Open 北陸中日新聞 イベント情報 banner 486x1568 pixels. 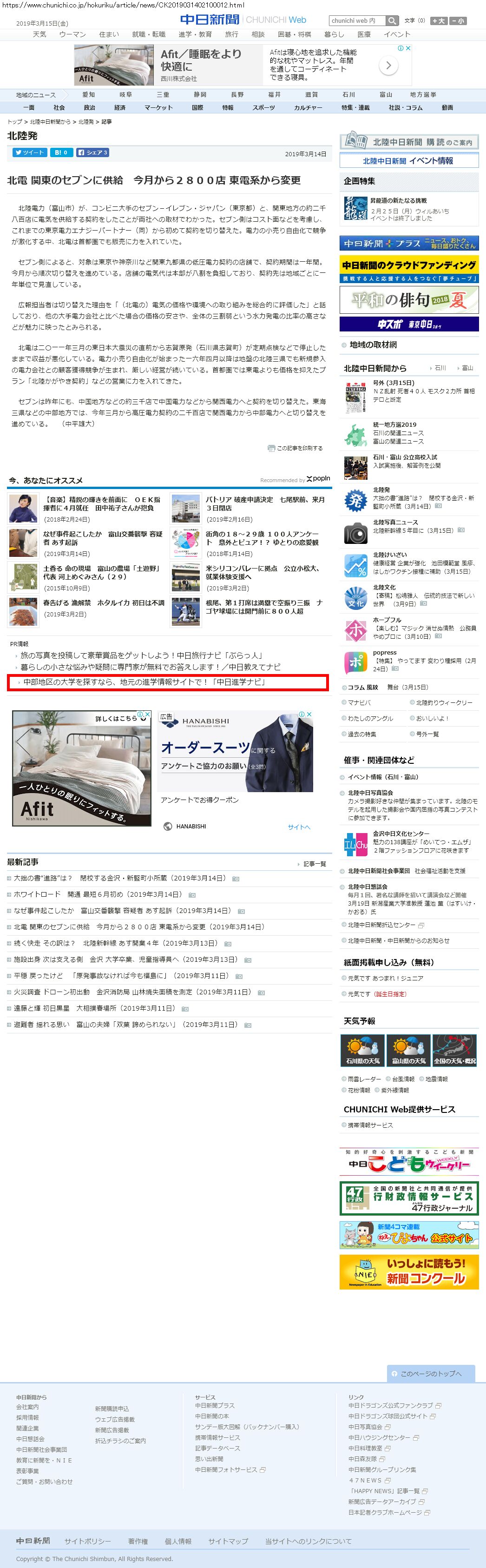(409, 161)
